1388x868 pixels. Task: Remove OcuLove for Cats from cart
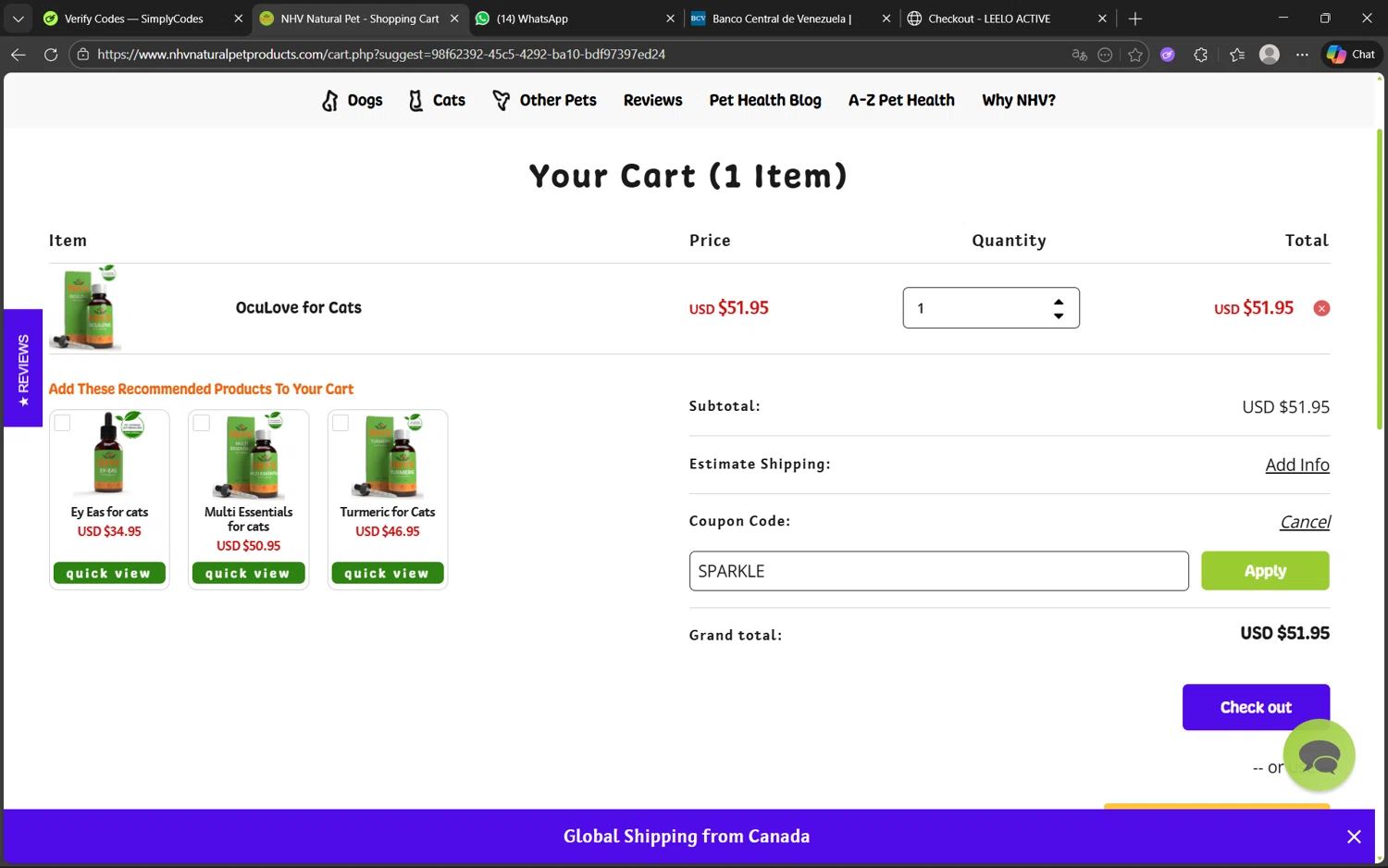[x=1321, y=308]
